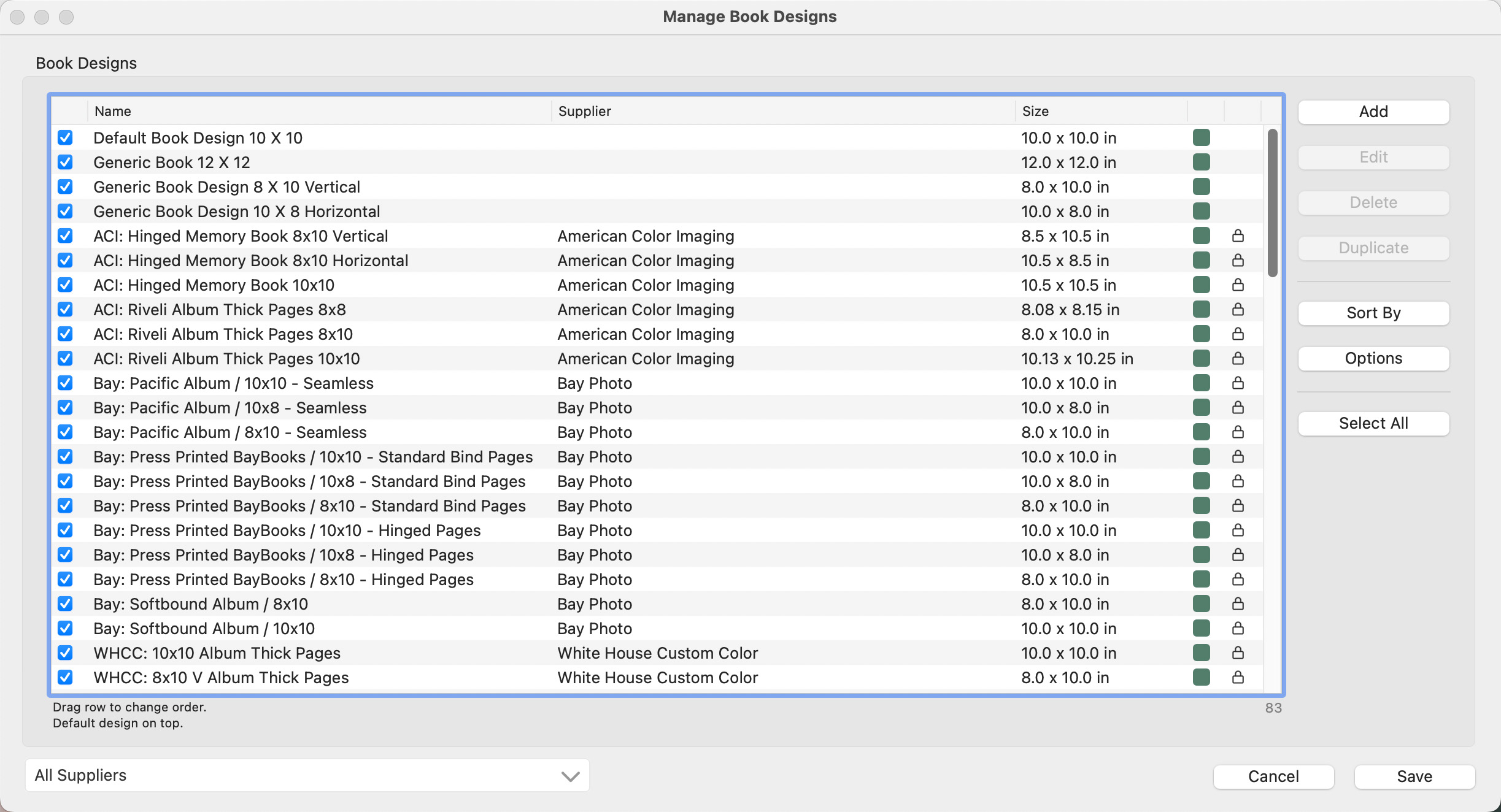Click lock icon on ACI Riveli Album Thick Pages 8x8
This screenshot has width=1501, height=812.
[1238, 310]
